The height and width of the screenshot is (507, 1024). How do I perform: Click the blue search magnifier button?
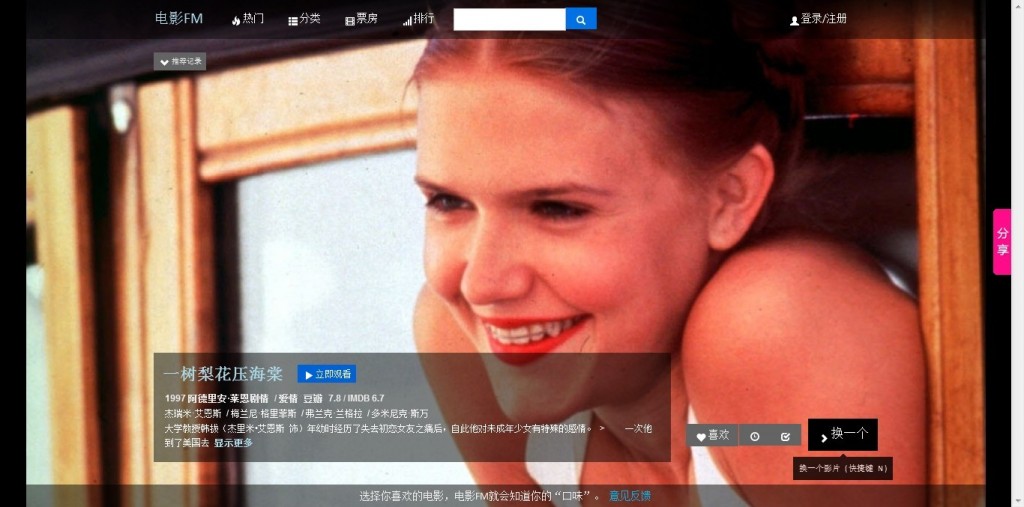[x=581, y=19]
